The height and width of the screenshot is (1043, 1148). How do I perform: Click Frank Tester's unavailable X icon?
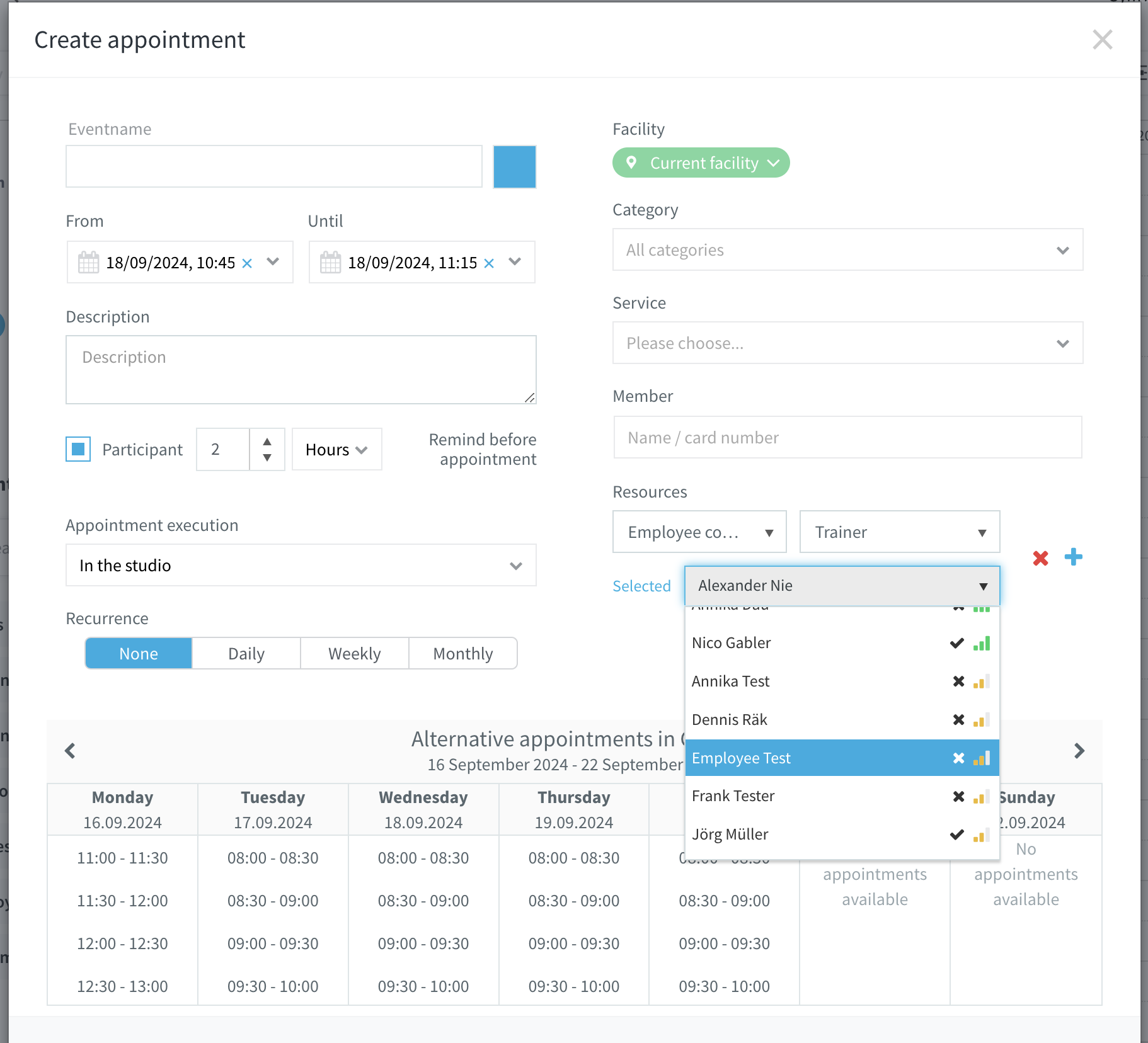click(958, 796)
